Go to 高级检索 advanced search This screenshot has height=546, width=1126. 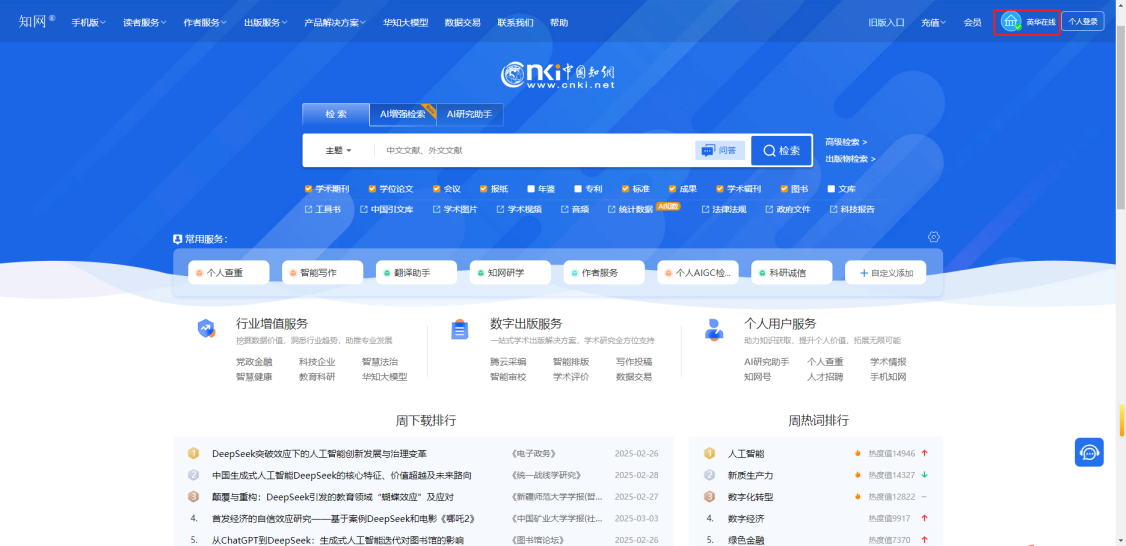pos(846,142)
